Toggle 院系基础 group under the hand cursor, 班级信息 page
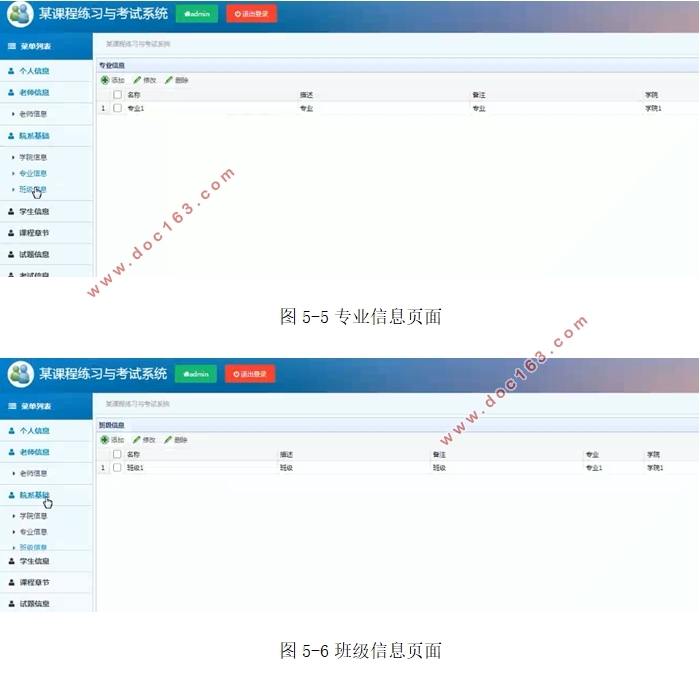 point(46,495)
